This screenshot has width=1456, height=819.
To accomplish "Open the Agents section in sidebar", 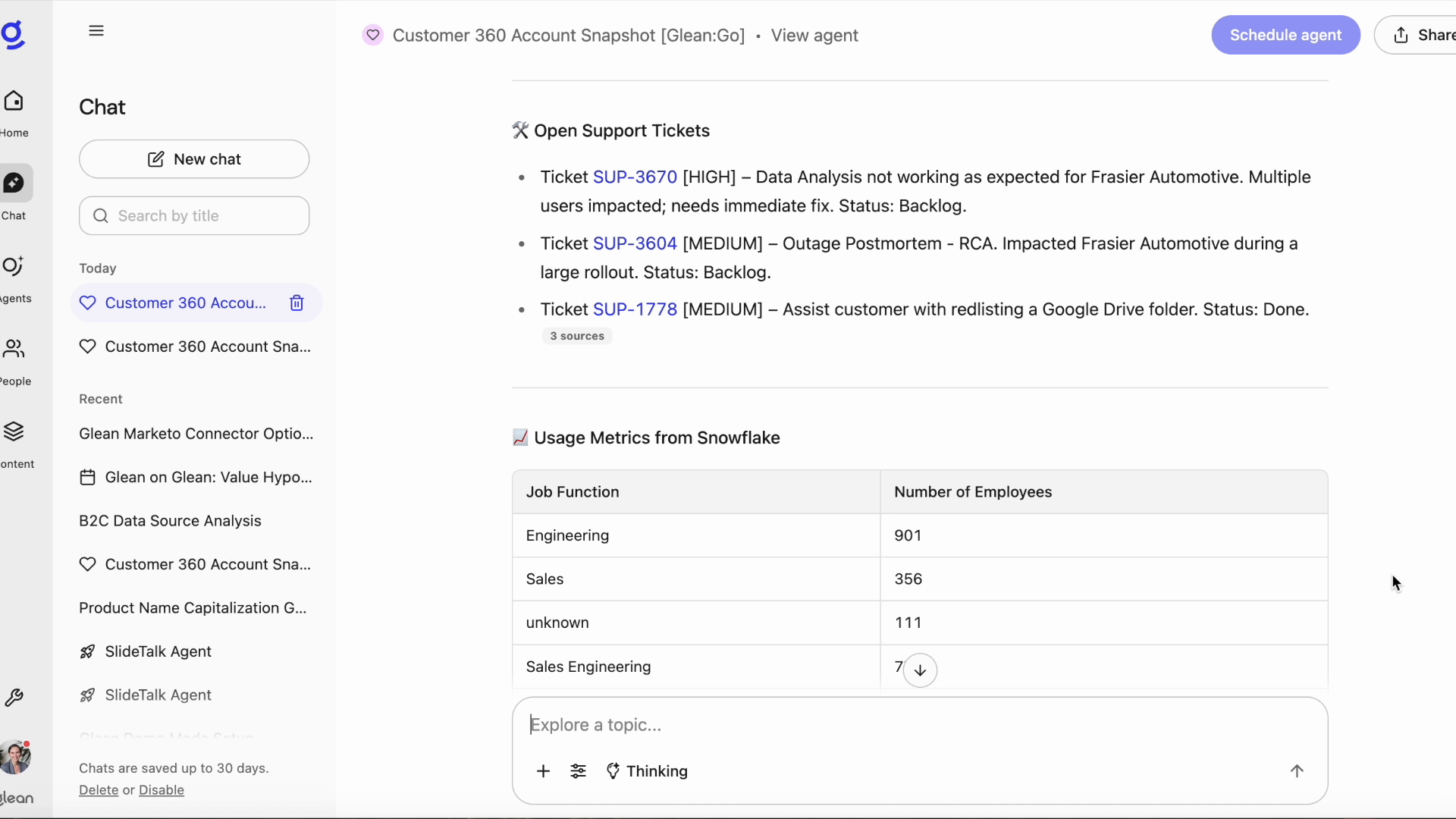I will 12,267.
